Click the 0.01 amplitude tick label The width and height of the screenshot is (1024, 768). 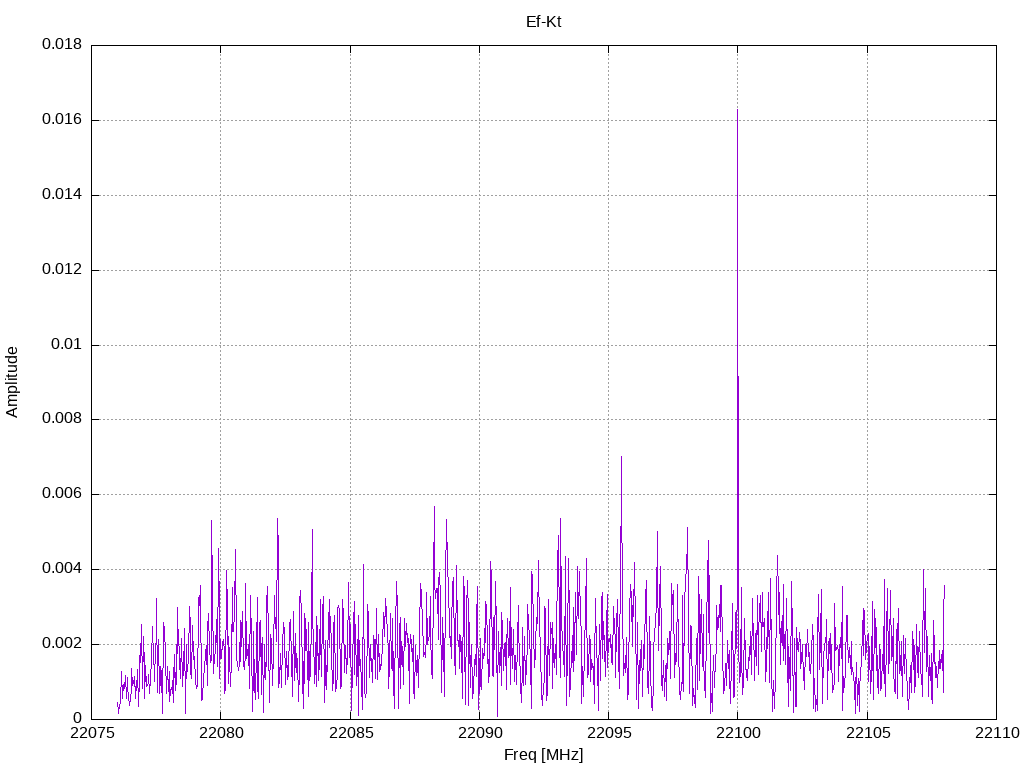tap(65, 345)
